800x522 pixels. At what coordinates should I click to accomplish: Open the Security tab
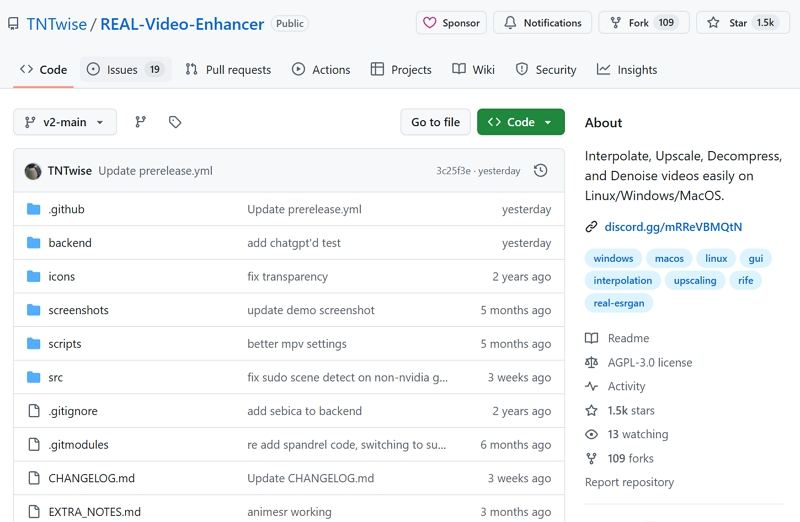(546, 69)
